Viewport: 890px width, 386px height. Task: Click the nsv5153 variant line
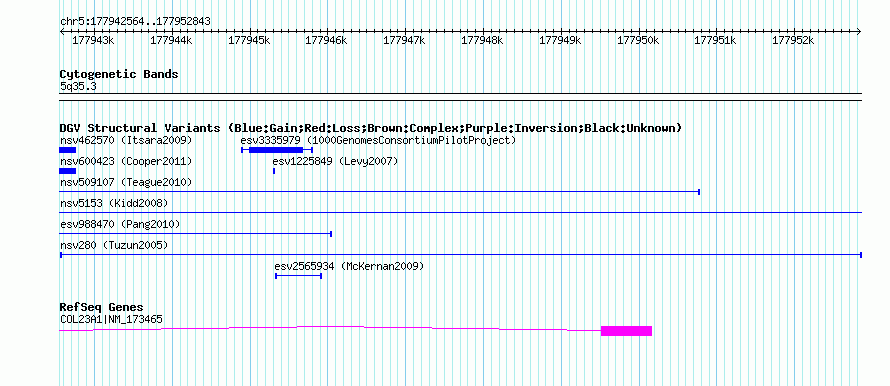point(461,213)
